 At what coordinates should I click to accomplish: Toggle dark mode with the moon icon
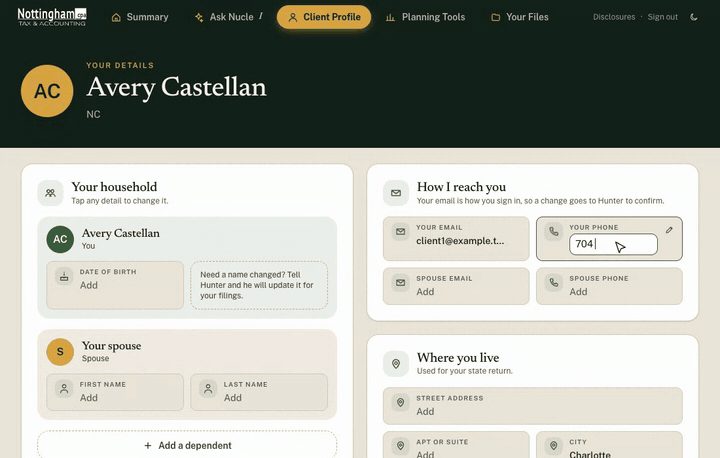(694, 17)
